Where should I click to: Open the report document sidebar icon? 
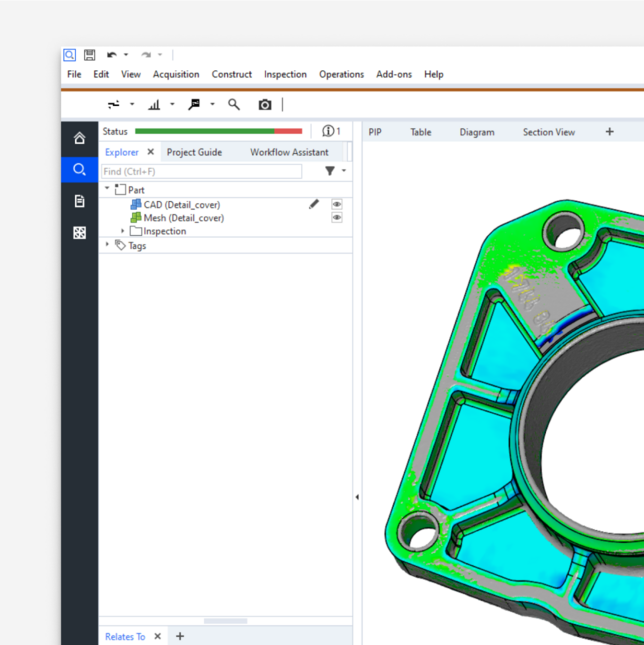pos(80,201)
